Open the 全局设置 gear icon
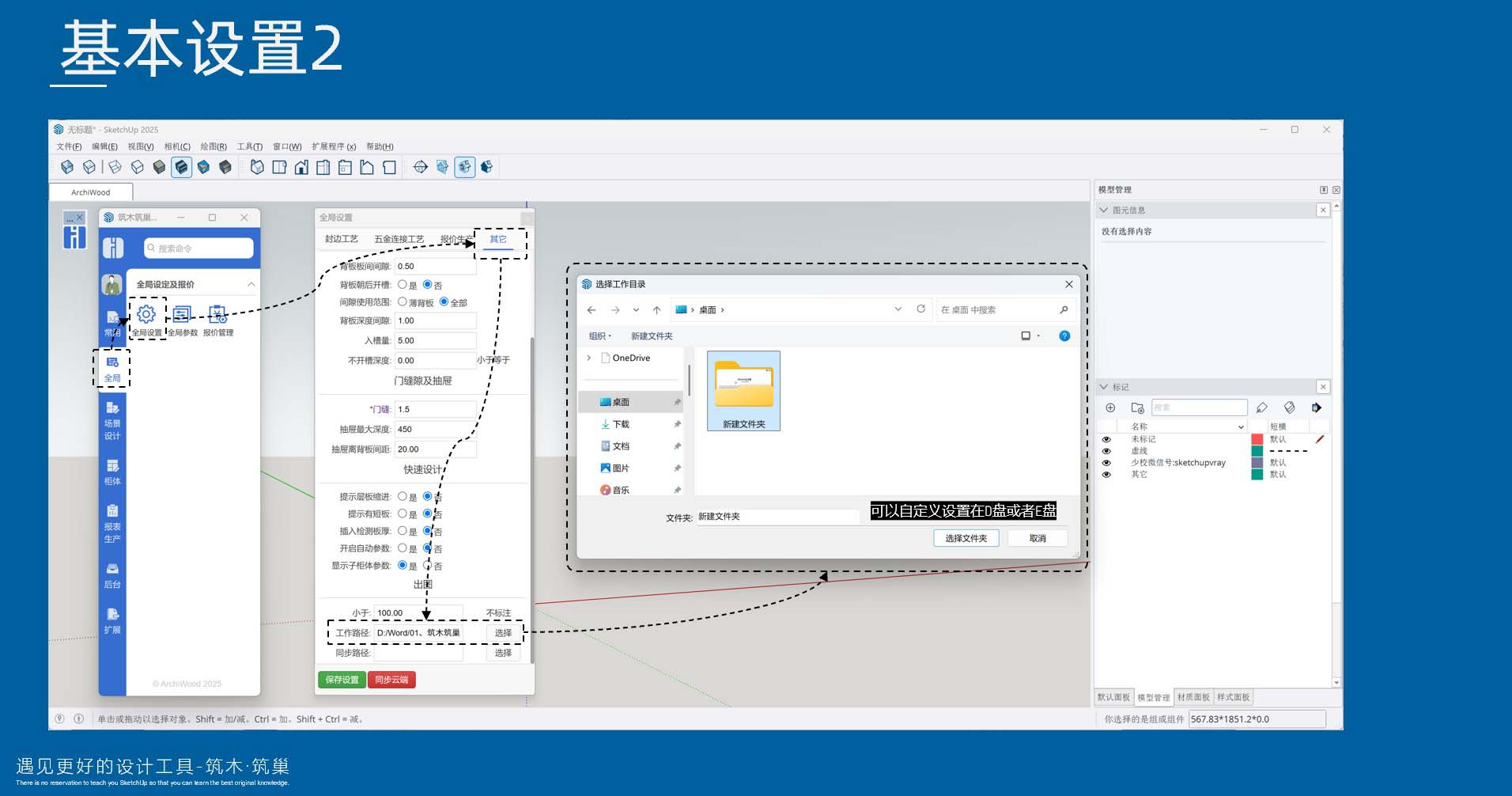The image size is (1512, 796). (146, 315)
